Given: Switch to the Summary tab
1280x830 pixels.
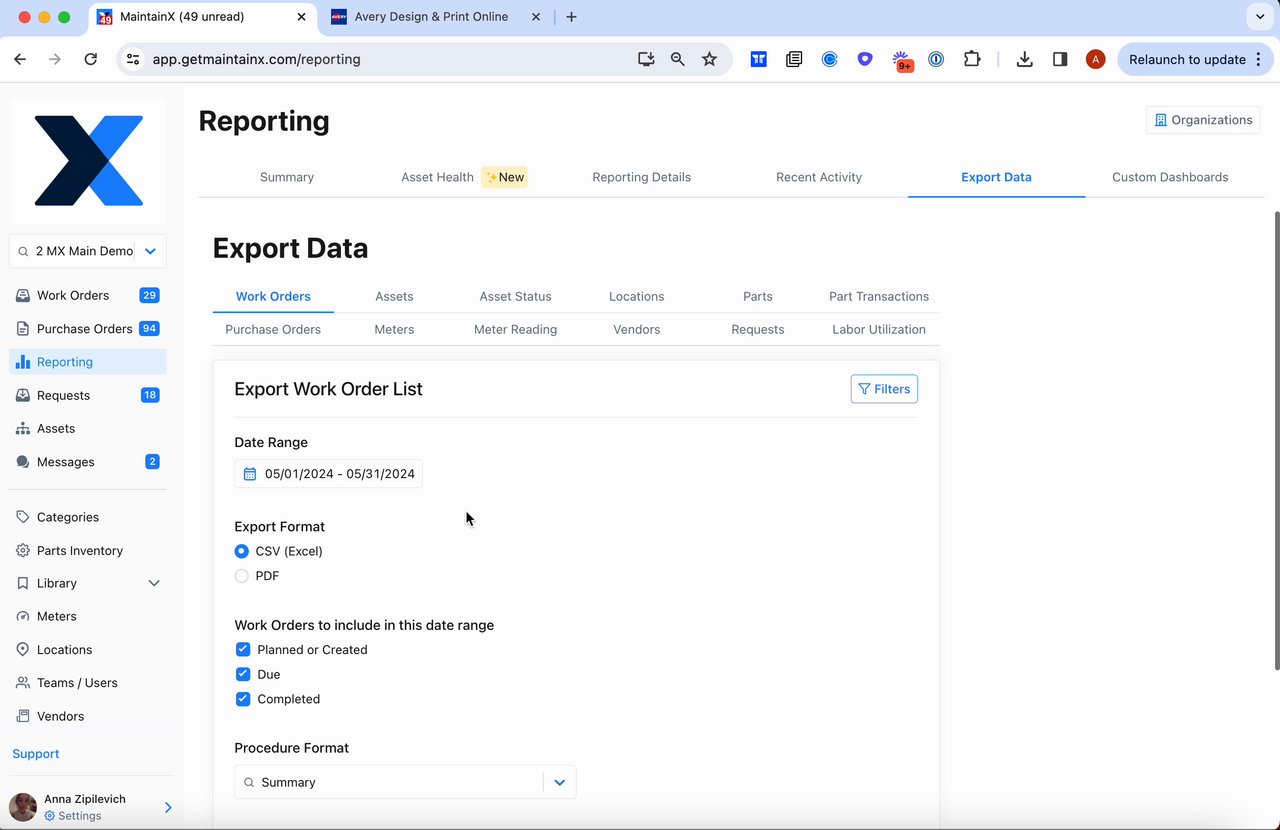Looking at the screenshot, I should click(x=287, y=177).
